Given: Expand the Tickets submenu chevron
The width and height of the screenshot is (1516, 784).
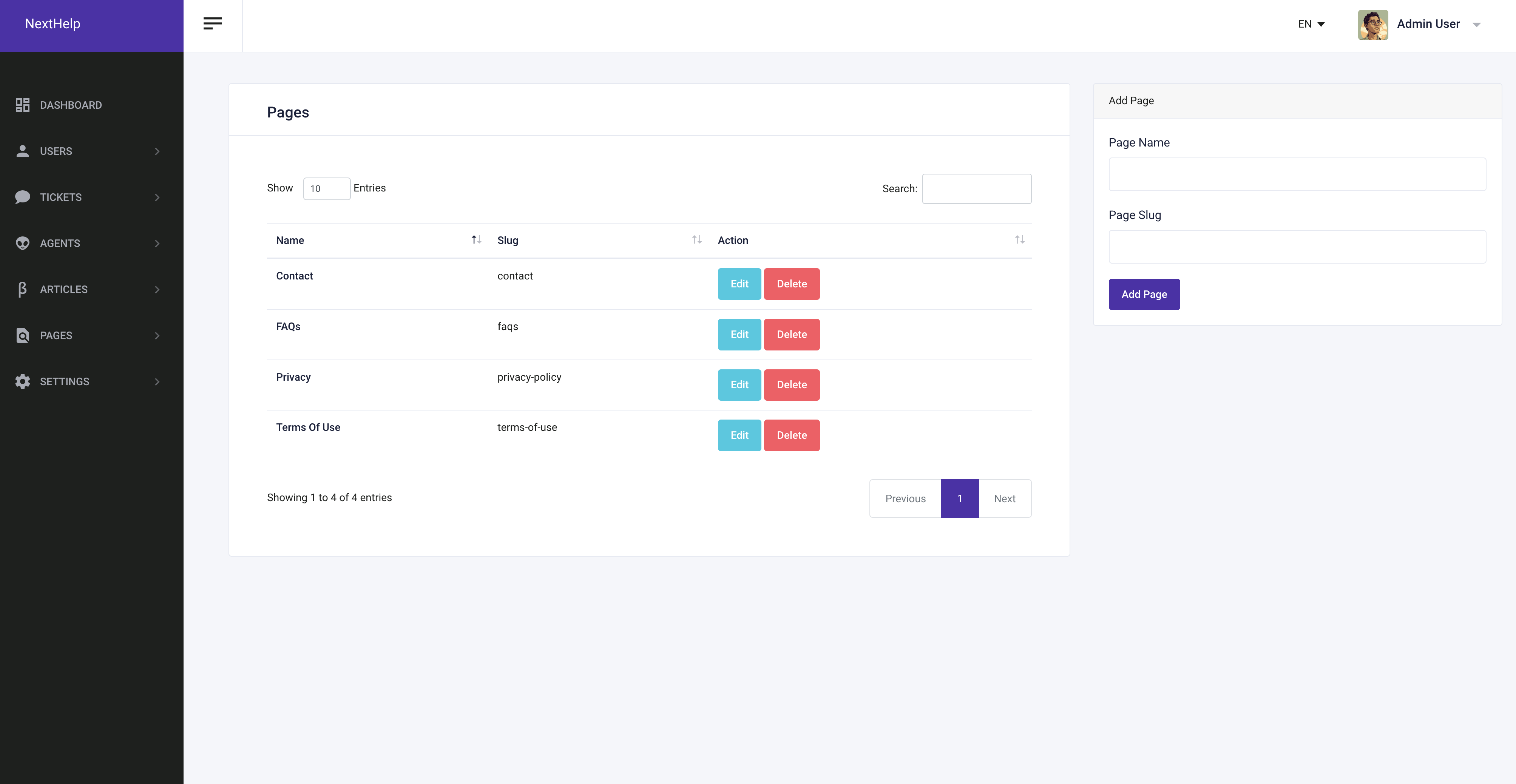Looking at the screenshot, I should (x=157, y=197).
